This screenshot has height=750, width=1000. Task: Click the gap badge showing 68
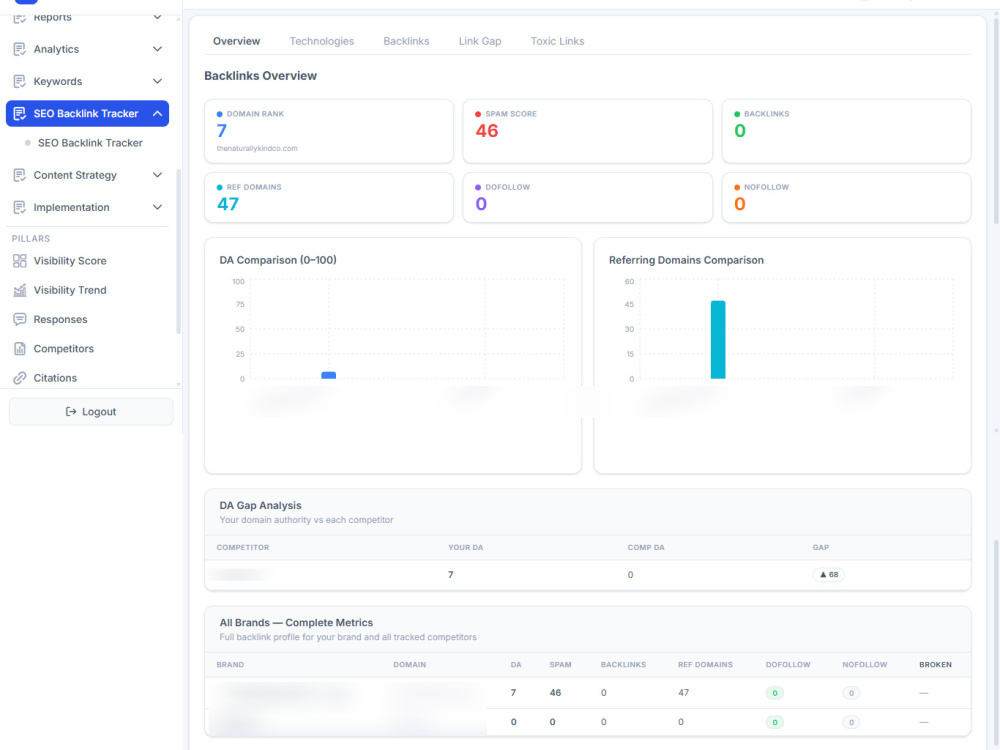click(828, 575)
